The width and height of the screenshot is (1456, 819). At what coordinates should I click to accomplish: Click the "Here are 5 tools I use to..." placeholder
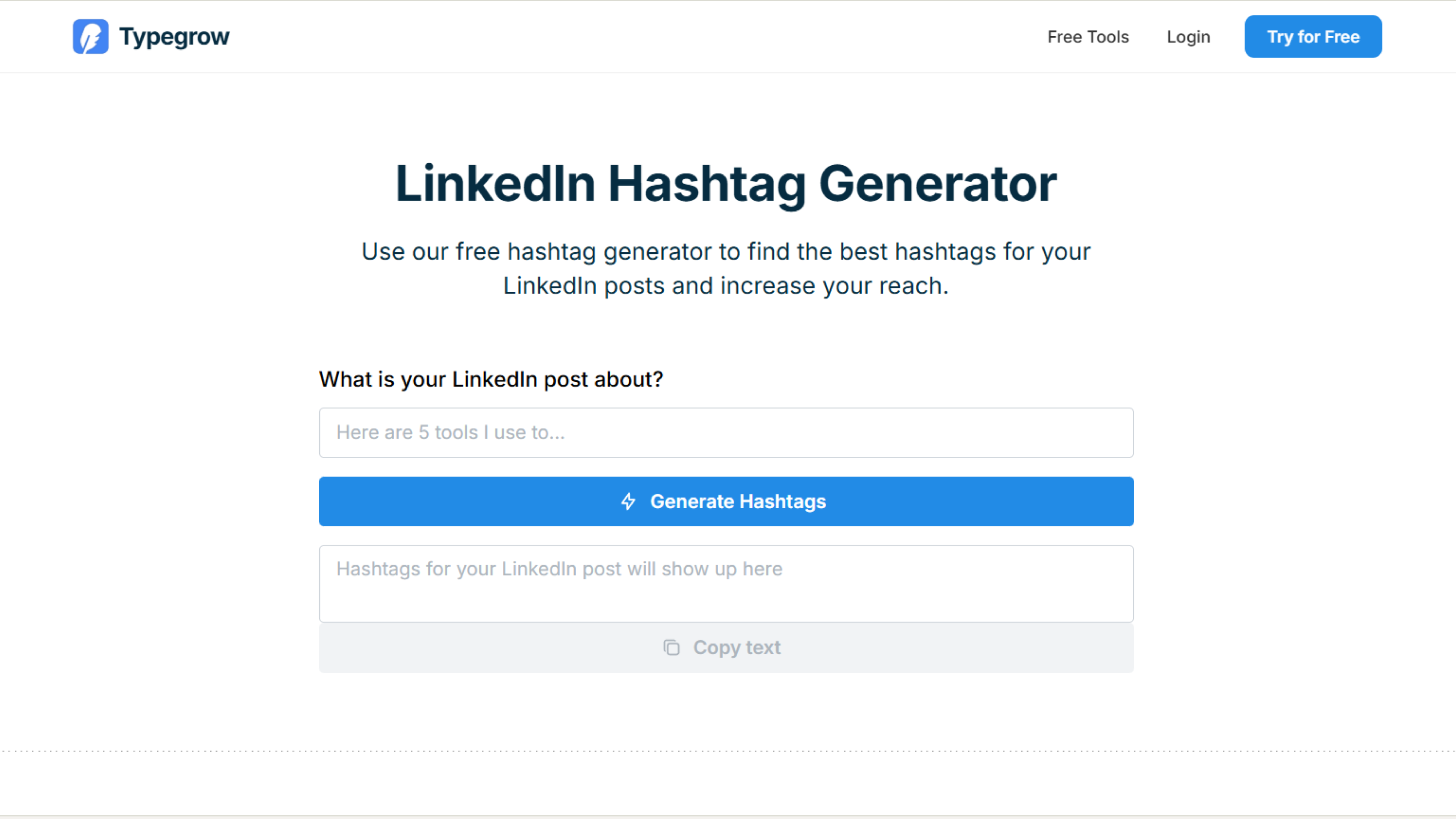451,432
